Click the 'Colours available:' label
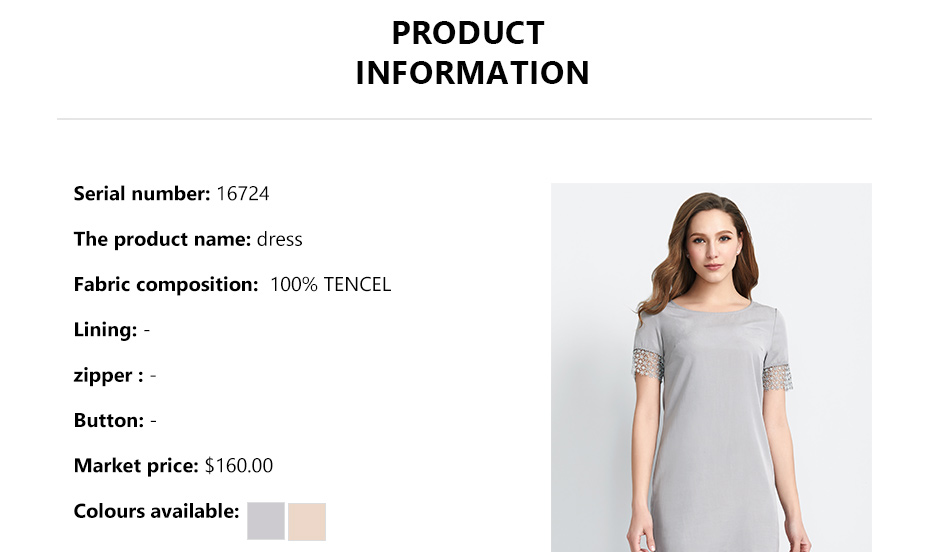Viewport: 930px width, 552px height. [156, 512]
